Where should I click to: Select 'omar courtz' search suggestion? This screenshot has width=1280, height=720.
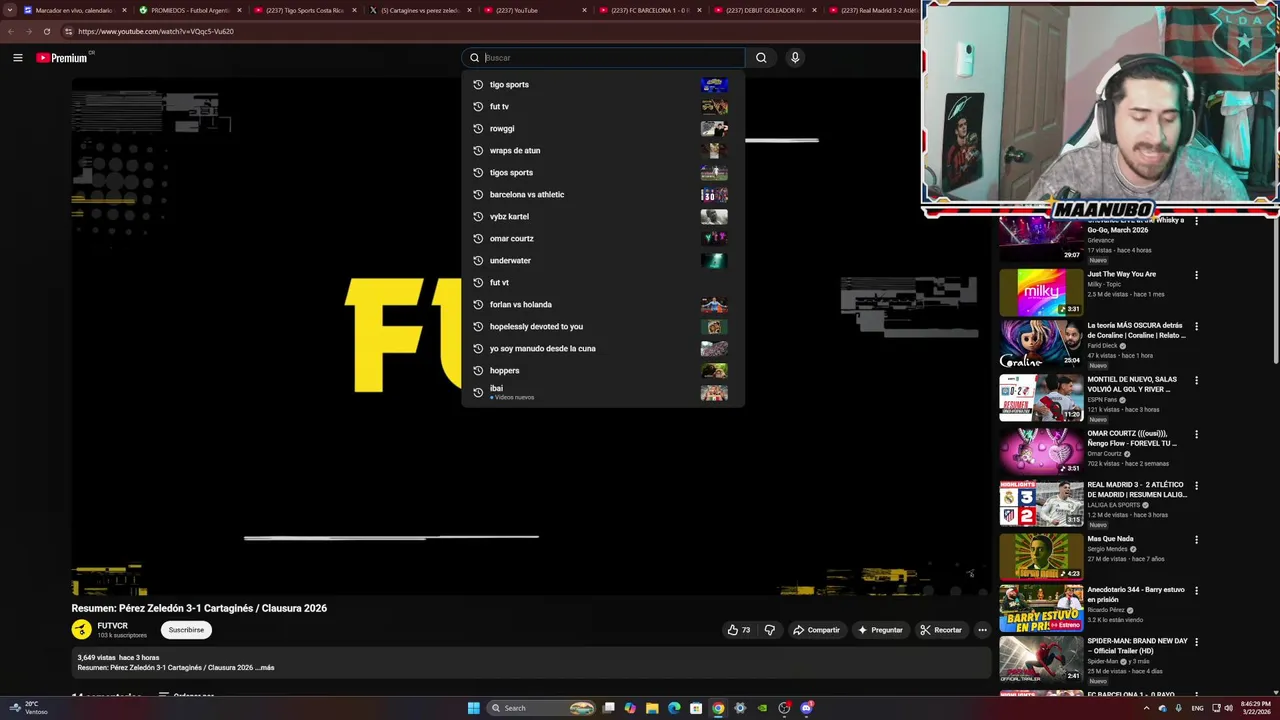[x=602, y=239]
